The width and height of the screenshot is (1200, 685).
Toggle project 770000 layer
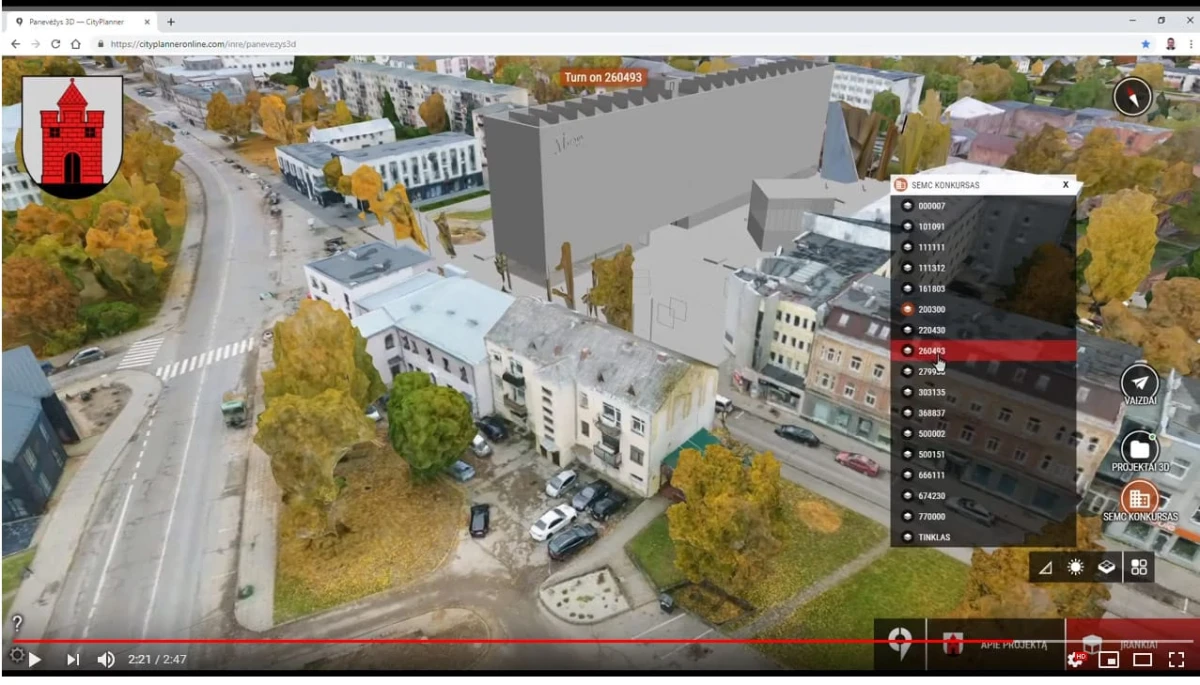[x=983, y=516]
